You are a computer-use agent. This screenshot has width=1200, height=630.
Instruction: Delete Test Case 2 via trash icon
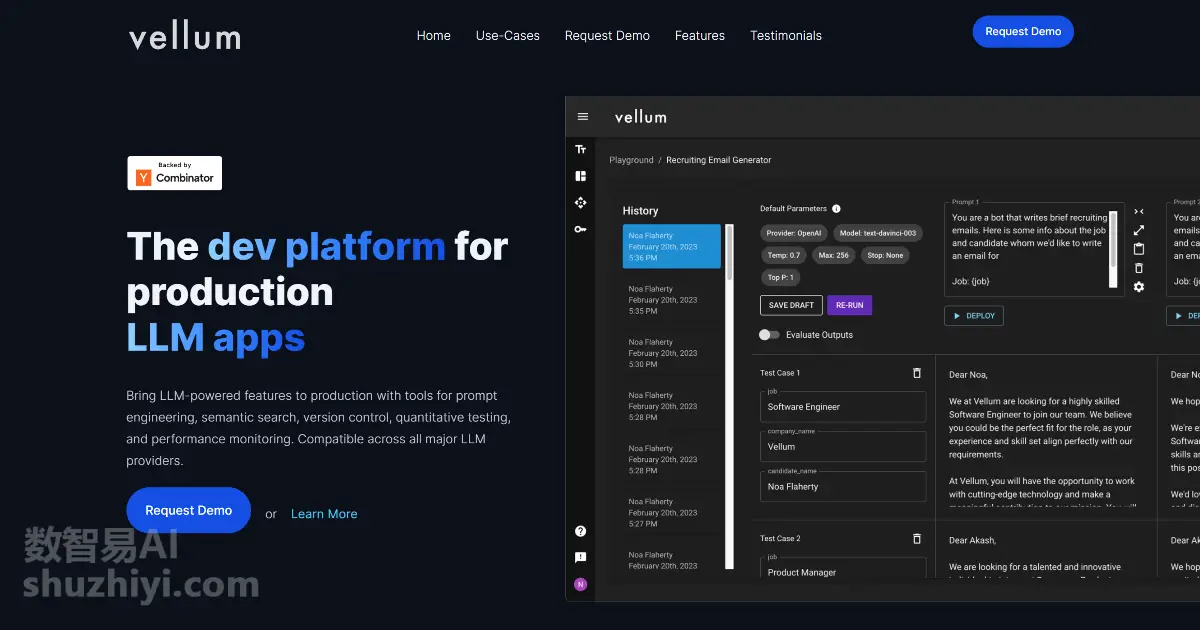[x=917, y=538]
